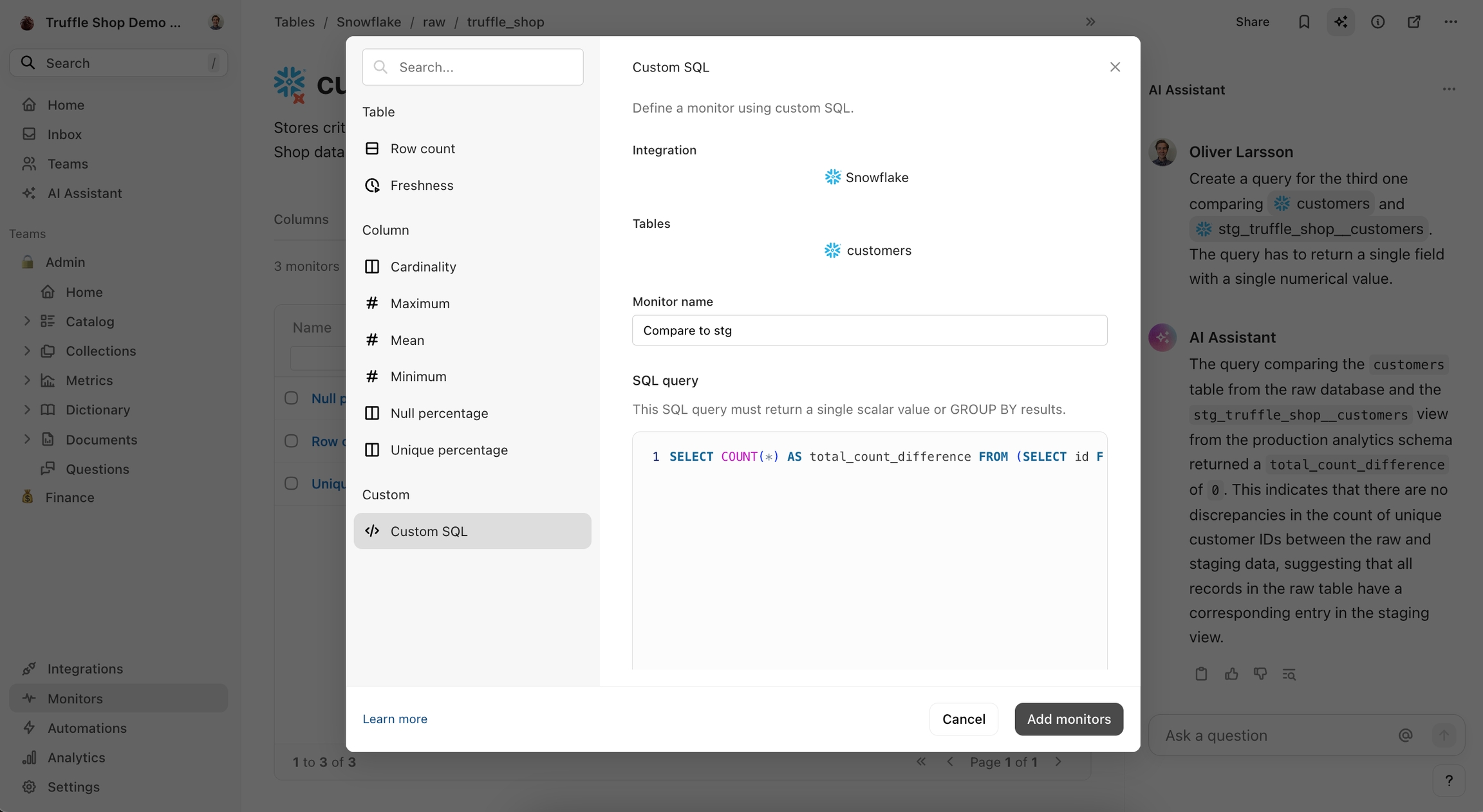Select the Freshness monitor type
1483x812 pixels.
pyautogui.click(x=422, y=185)
